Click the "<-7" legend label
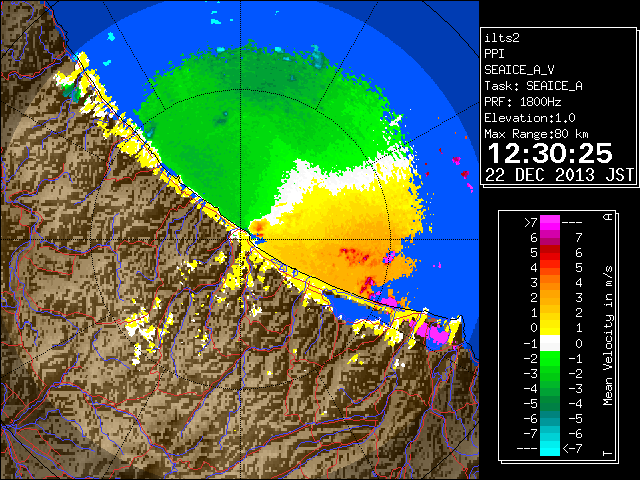640x480 pixels. tap(572, 449)
